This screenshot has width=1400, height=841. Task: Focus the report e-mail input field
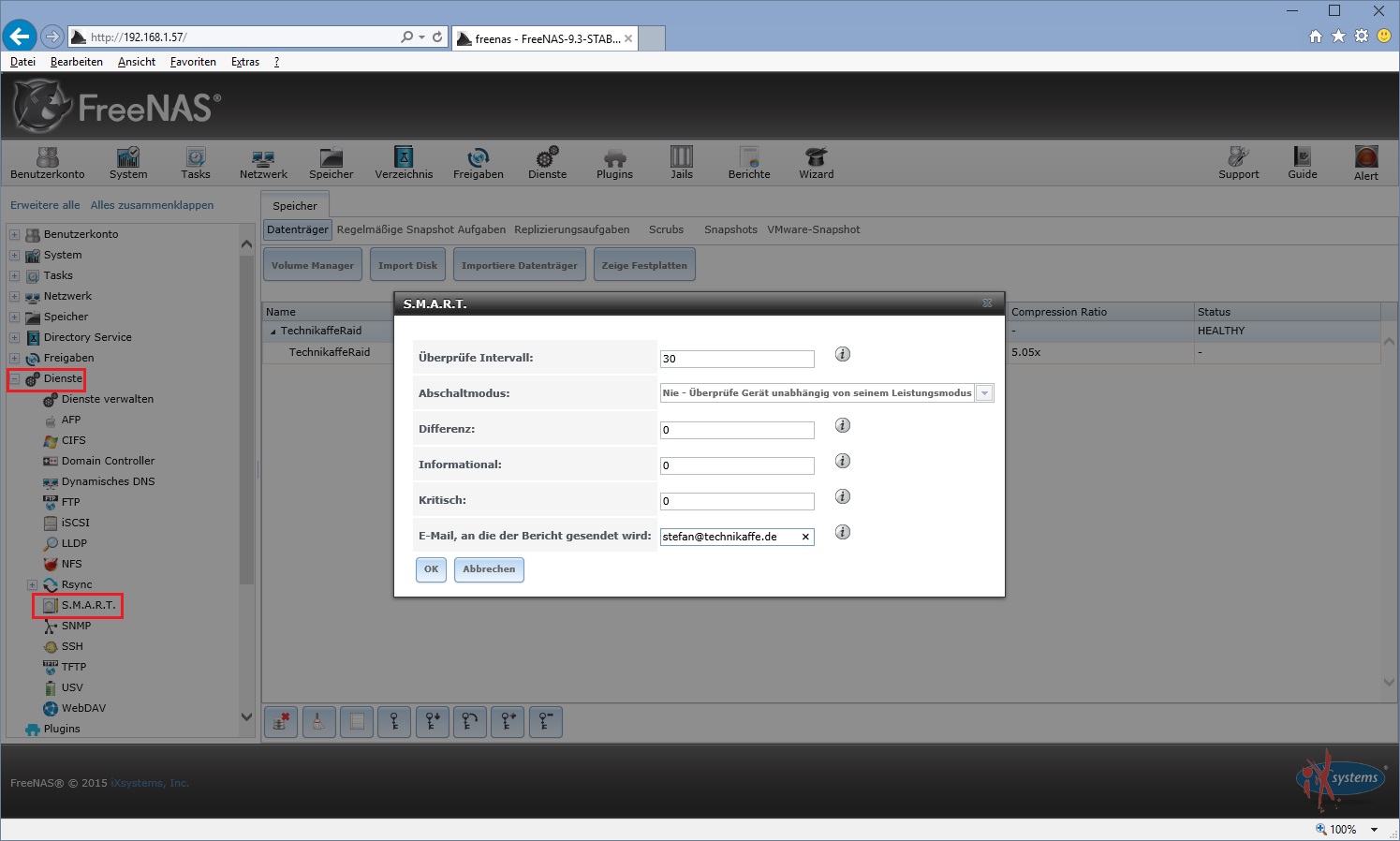[x=737, y=537]
